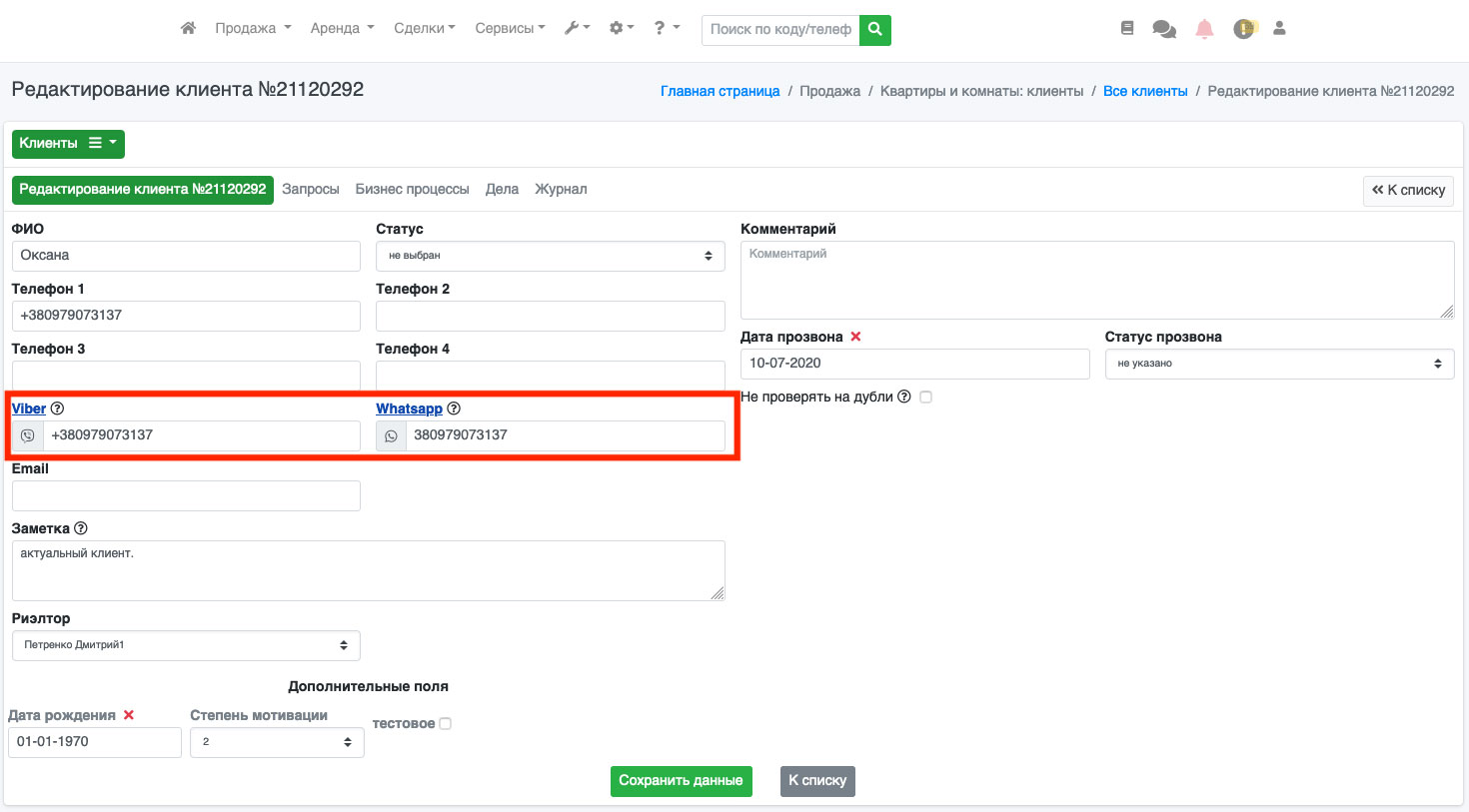Switch to the 'Запросы' tab

[310, 189]
